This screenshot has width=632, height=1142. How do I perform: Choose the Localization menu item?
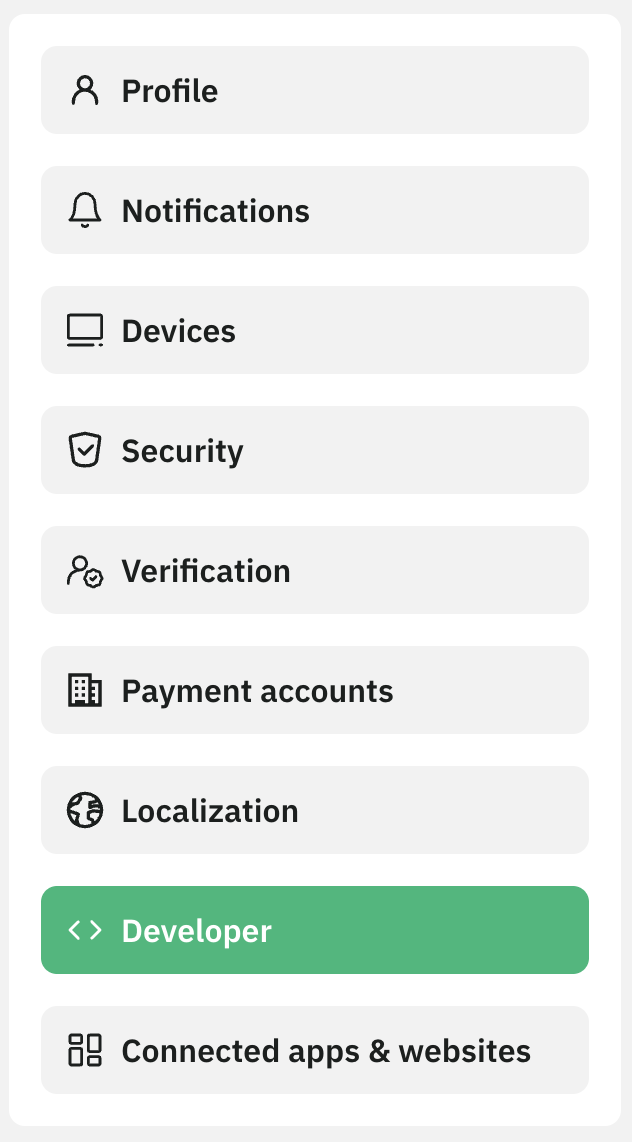(x=314, y=810)
